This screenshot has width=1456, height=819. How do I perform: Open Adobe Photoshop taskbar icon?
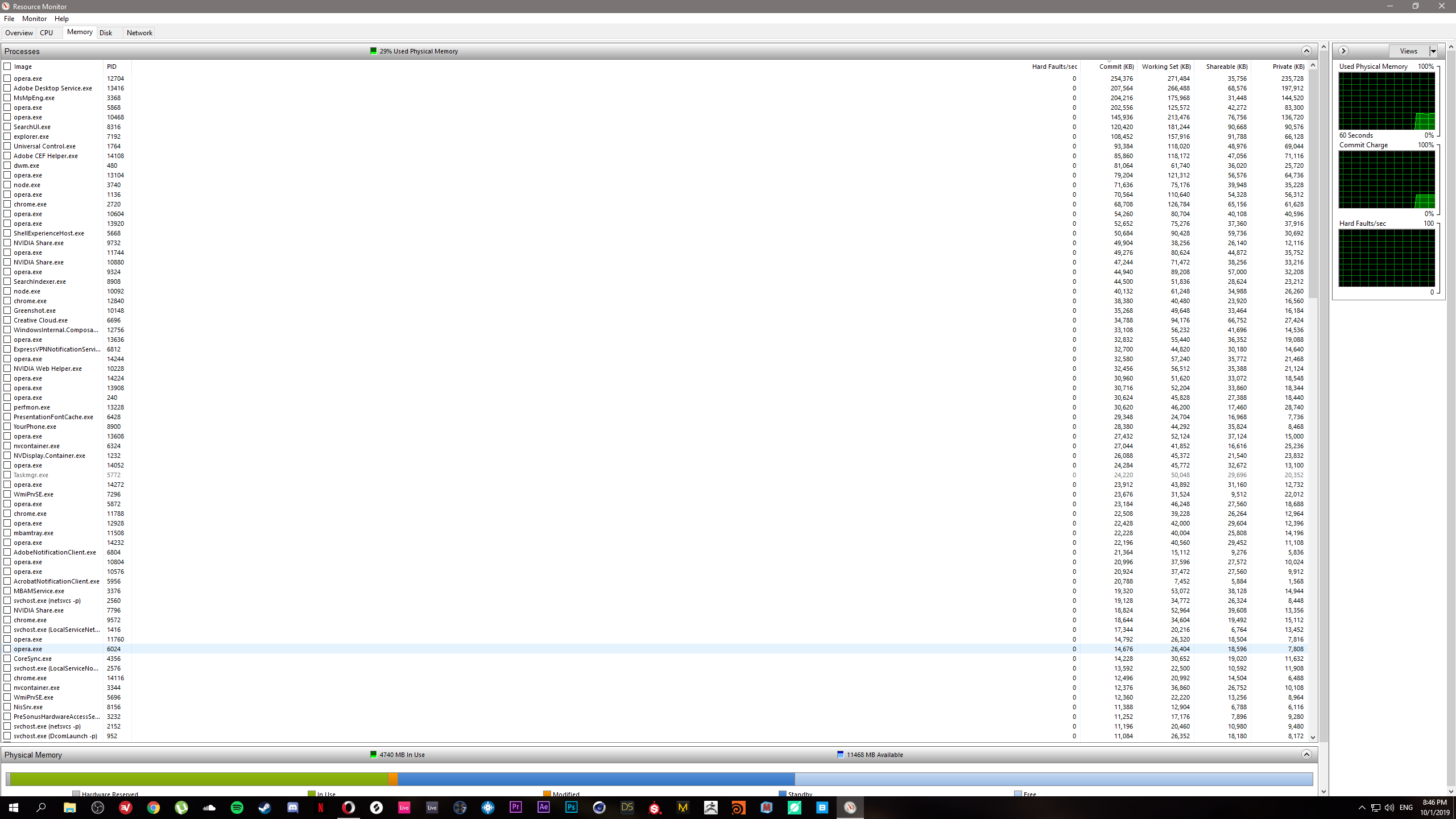click(x=572, y=807)
